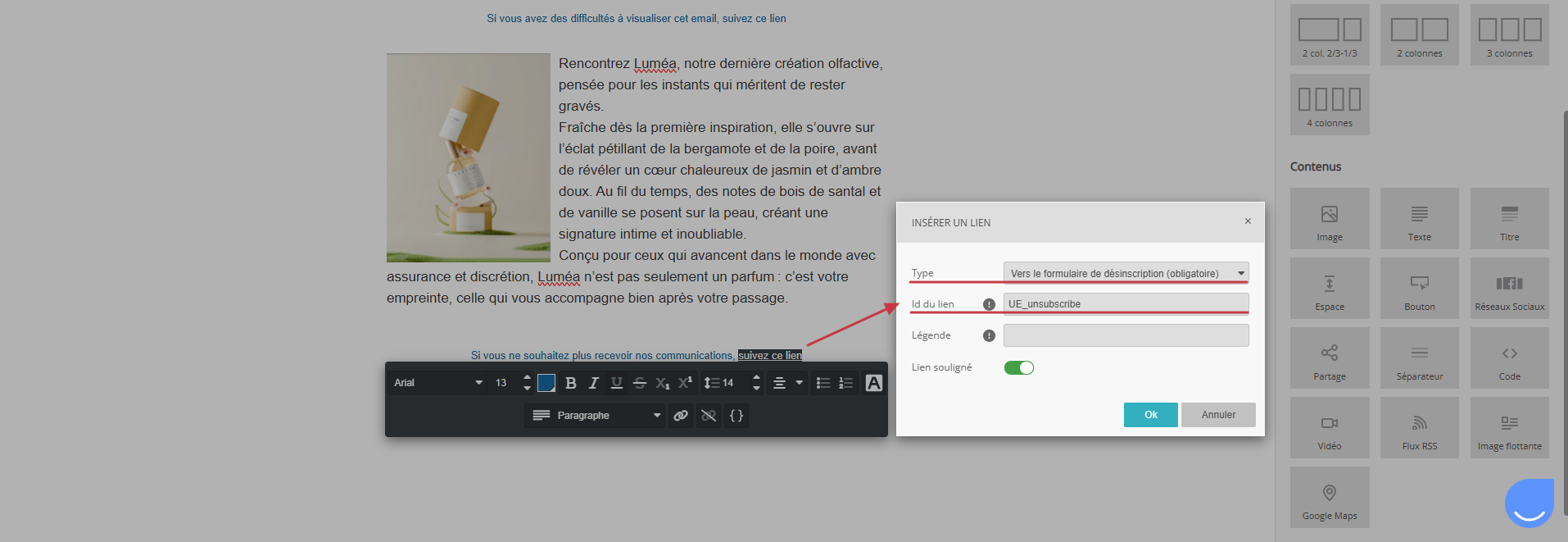
Task: Click the Légende input field
Action: point(1126,335)
